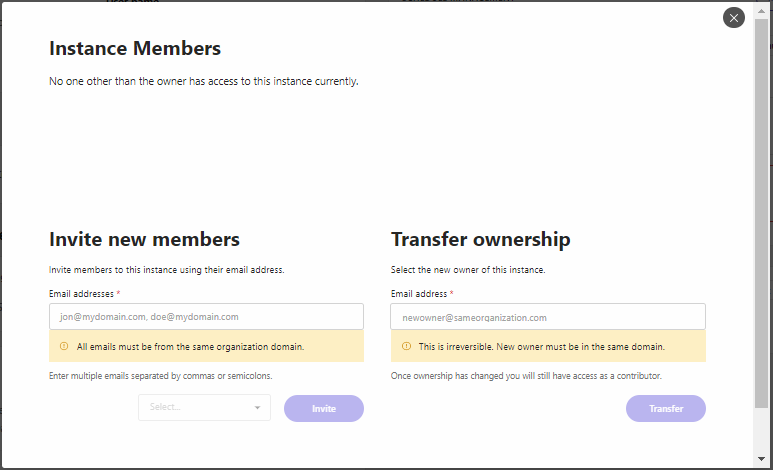The width and height of the screenshot is (773, 470).
Task: Click the warning icon in the irreversible notice
Action: click(406, 347)
